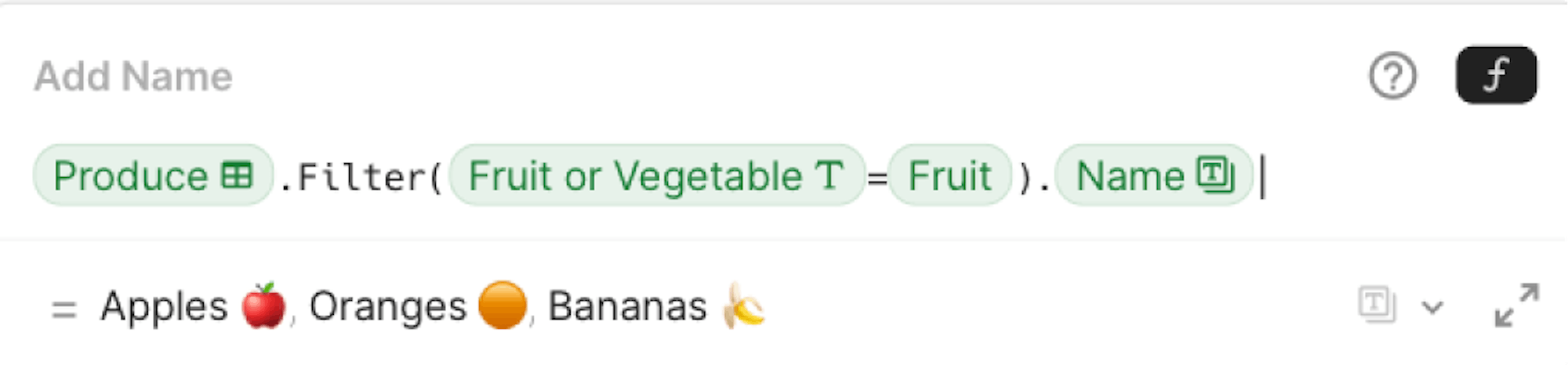
Task: Click the column icon in Name chip
Action: coord(1215,174)
